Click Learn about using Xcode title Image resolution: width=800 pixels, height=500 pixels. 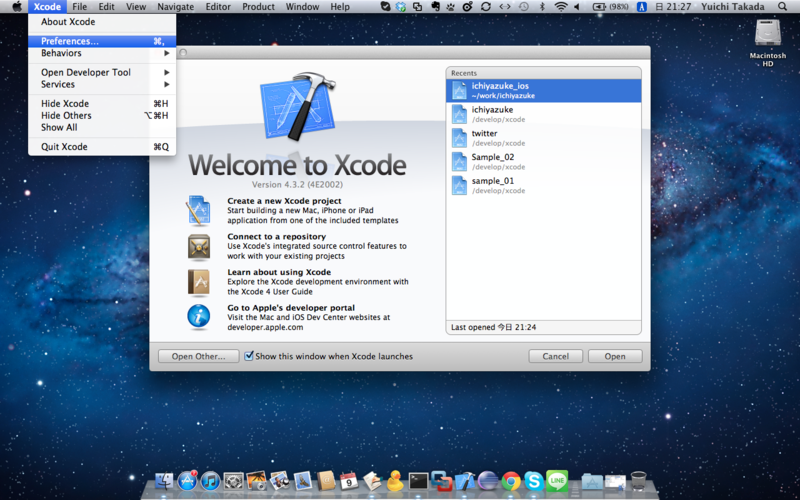tap(279, 272)
